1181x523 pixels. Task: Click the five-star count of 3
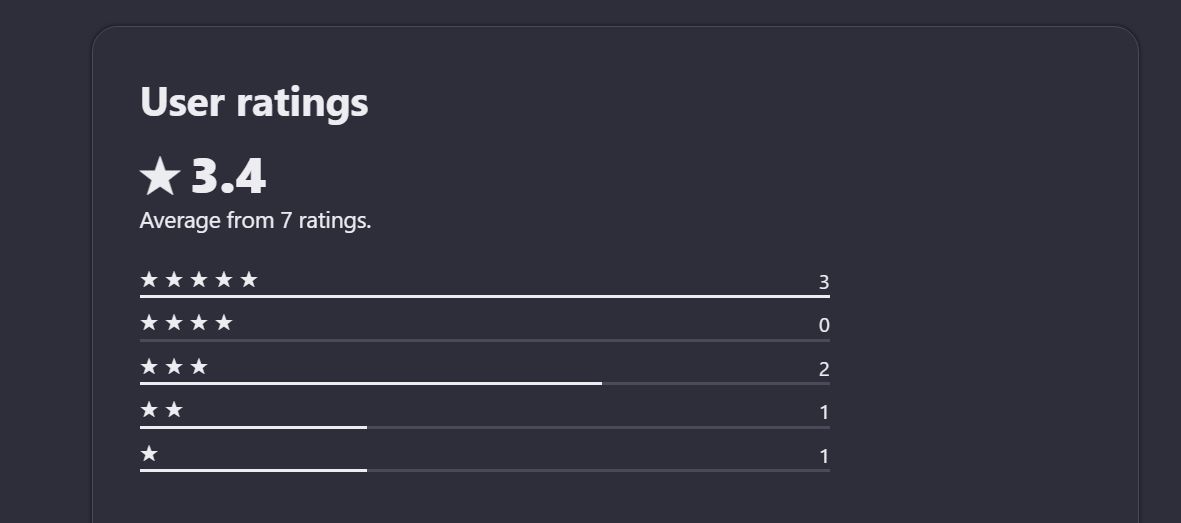tap(824, 283)
